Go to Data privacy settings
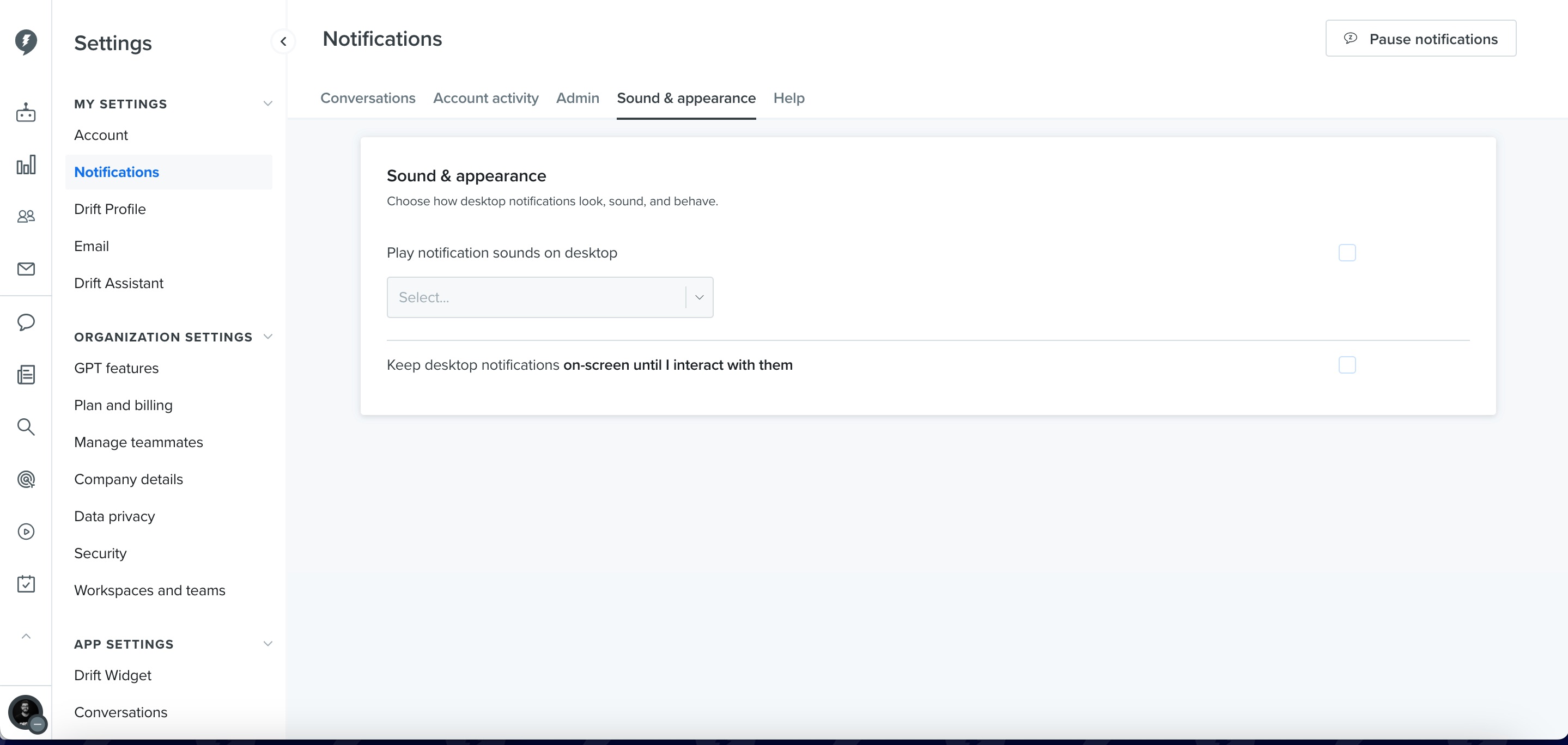 pos(114,516)
